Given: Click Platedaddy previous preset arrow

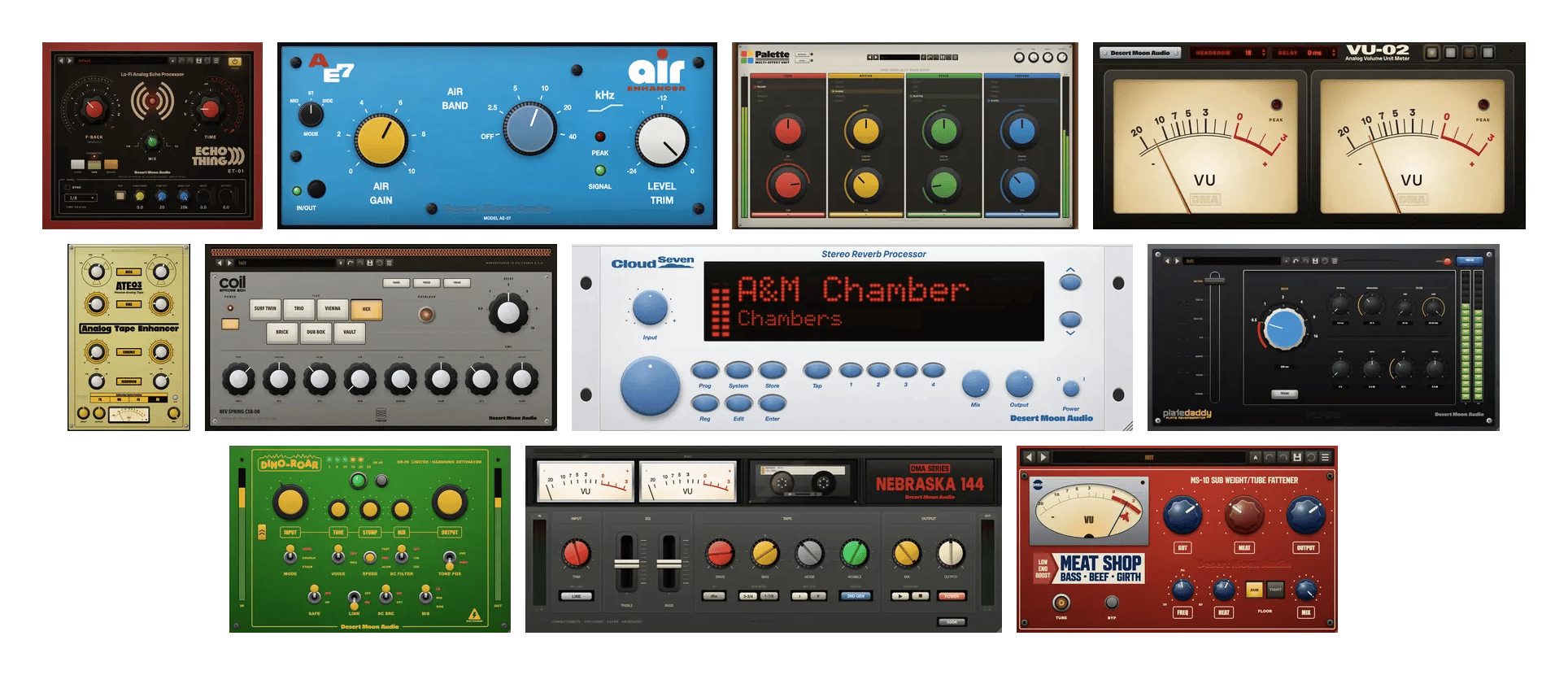Looking at the screenshot, I should [1168, 261].
